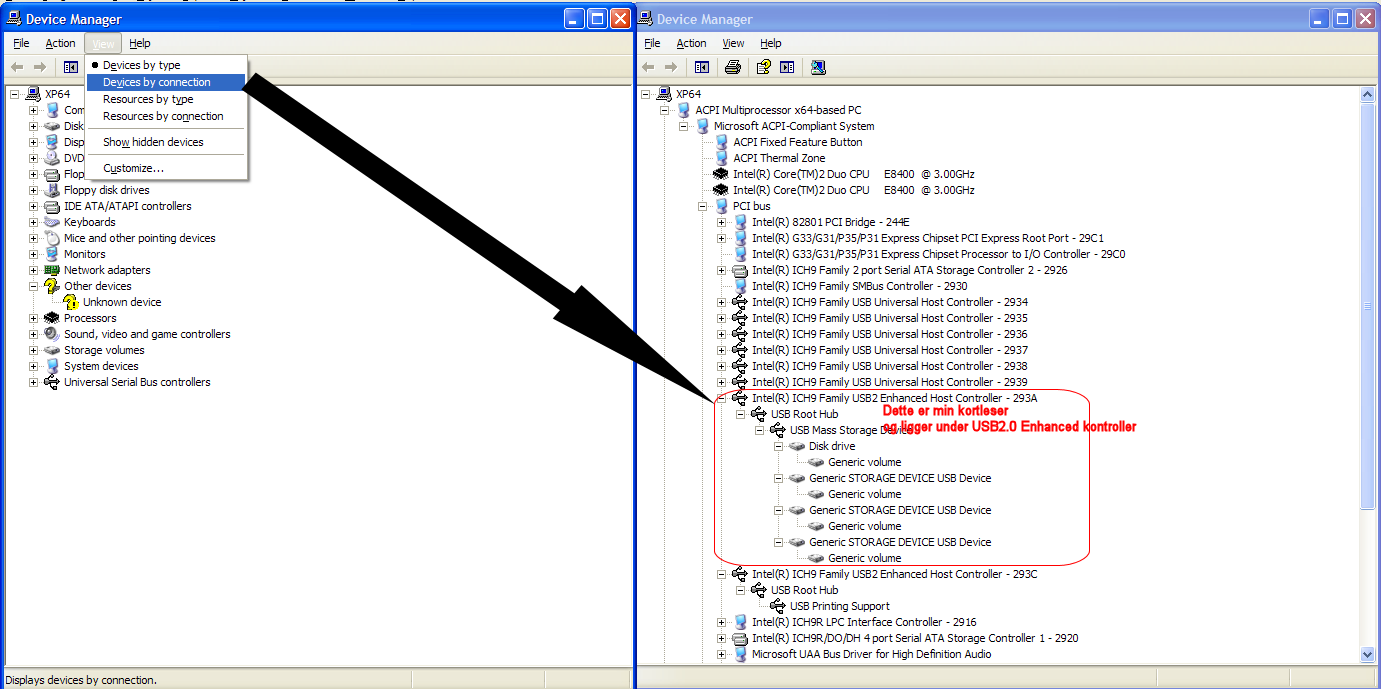Screen dimensions: 1381x689
Task: Click the Print icon in right window toolbar
Action: pos(732,67)
